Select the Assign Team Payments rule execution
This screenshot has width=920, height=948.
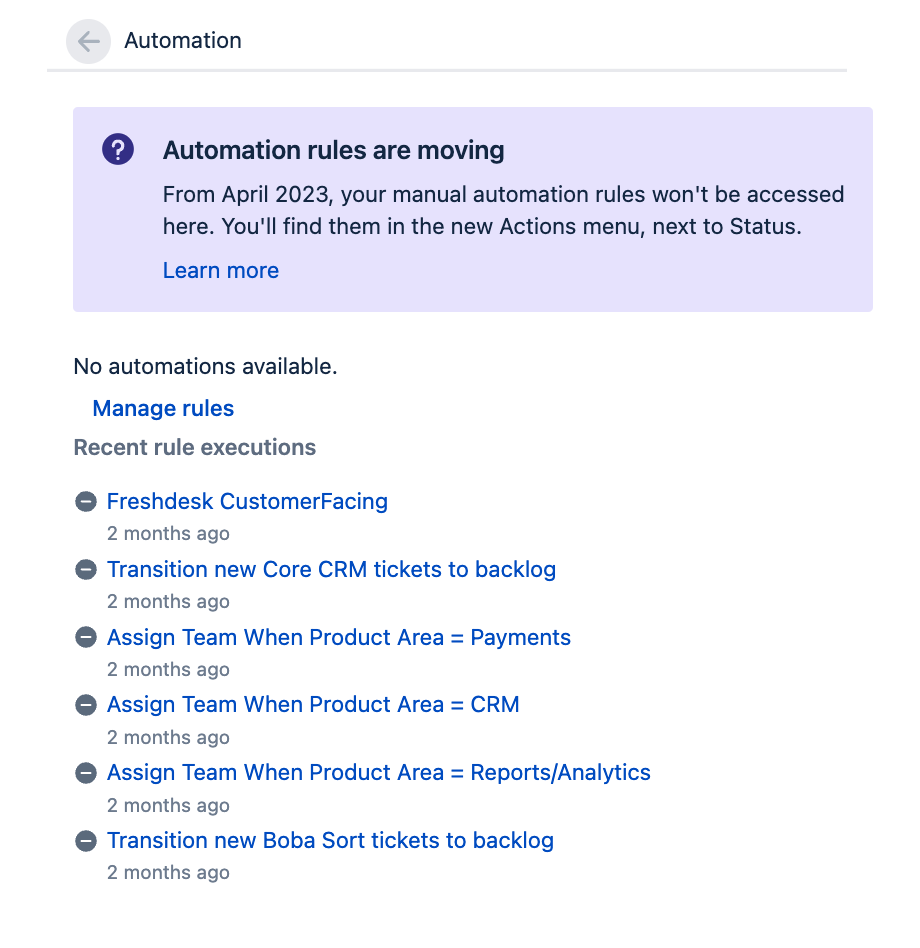[339, 637]
